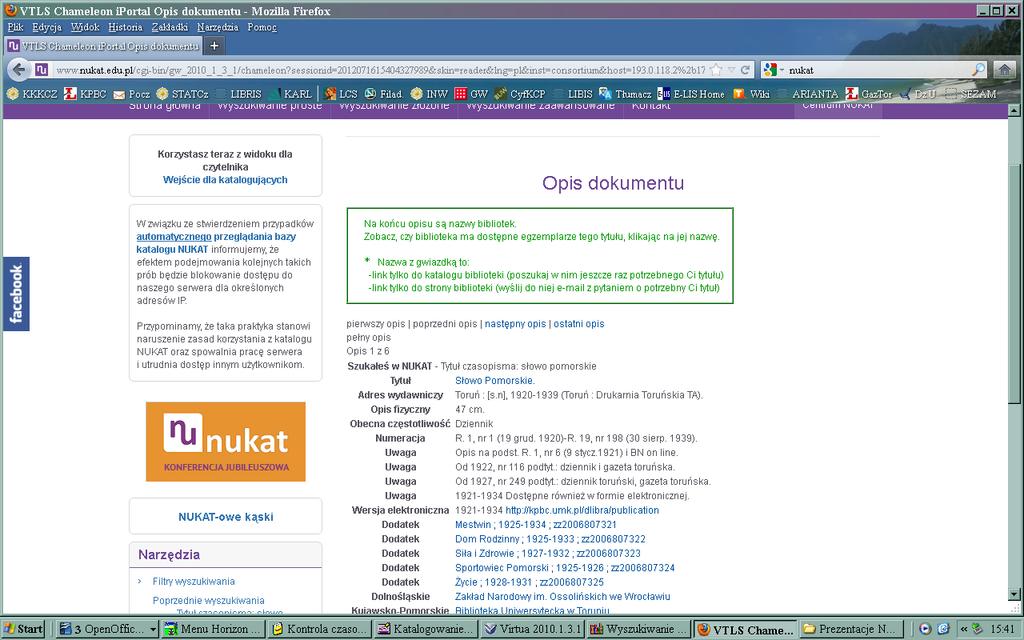The height and width of the screenshot is (640, 1024).
Task: Switch to Virtua 2010.1.3.1 taskbar window
Action: [x=532, y=629]
